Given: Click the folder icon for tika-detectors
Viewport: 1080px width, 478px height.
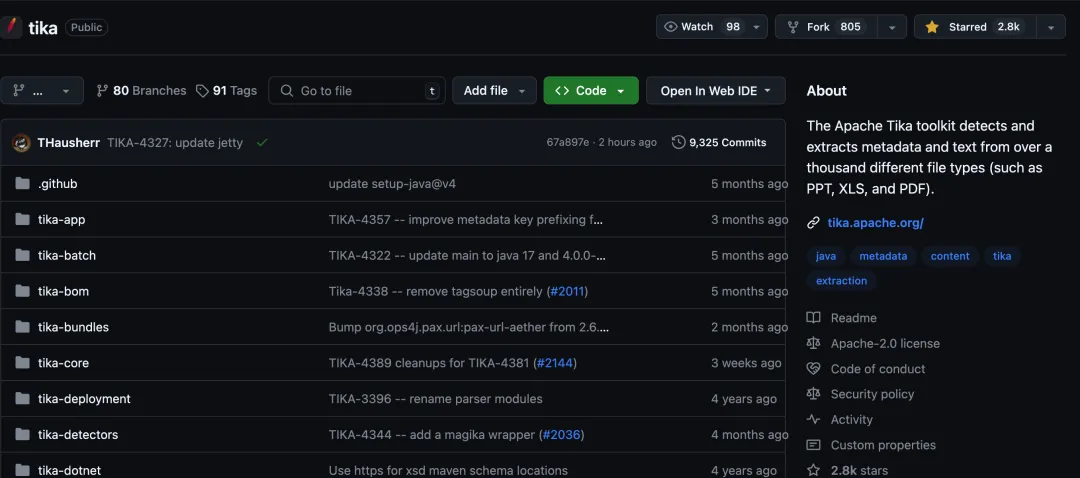Looking at the screenshot, I should tap(23, 435).
